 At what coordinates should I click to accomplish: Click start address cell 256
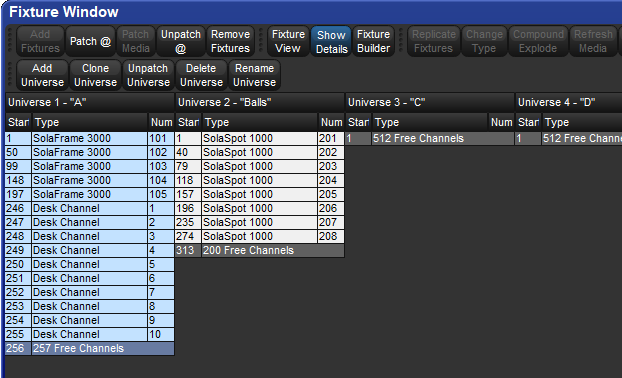click(x=18, y=348)
